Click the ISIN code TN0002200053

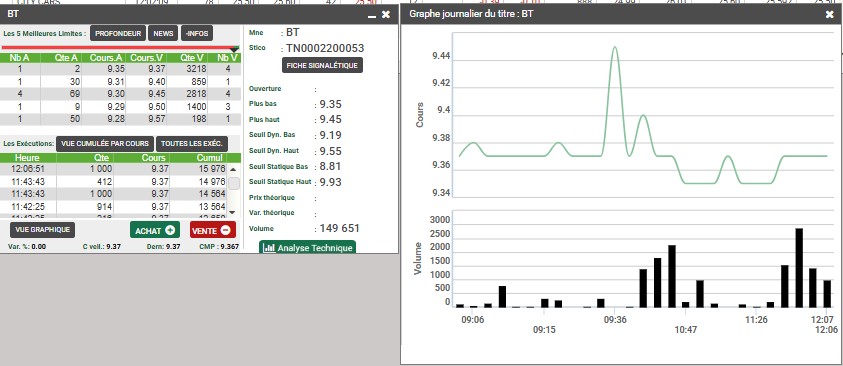point(325,48)
